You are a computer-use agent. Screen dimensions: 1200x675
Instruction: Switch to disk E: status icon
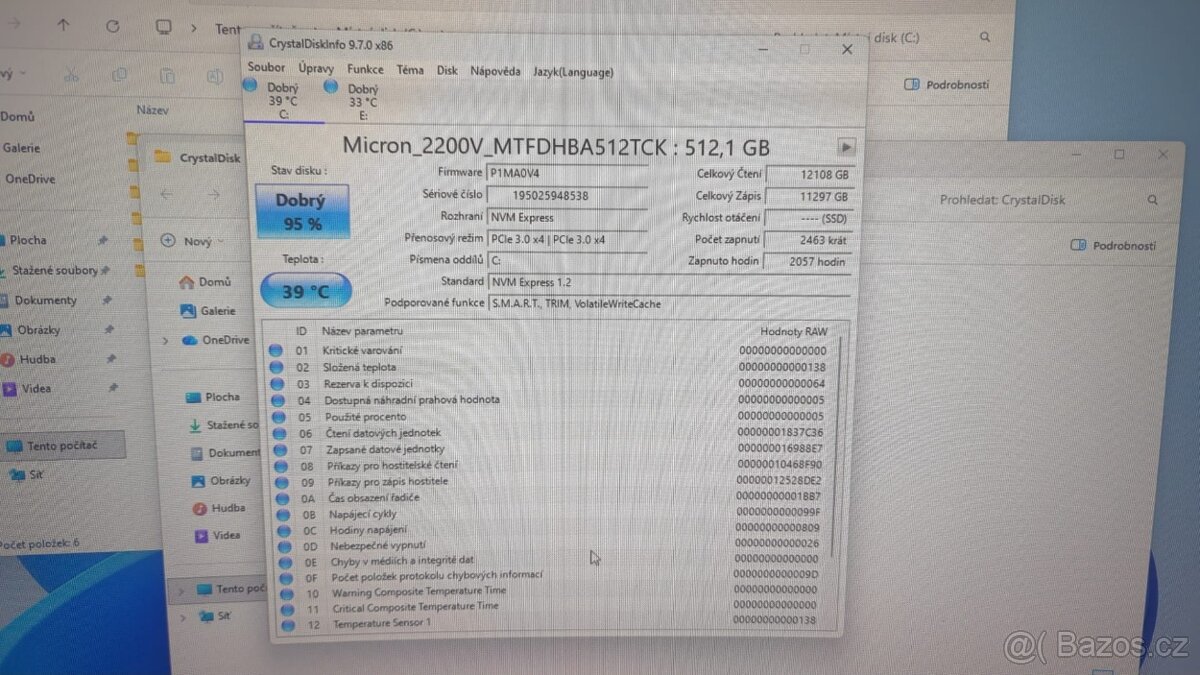pos(332,87)
